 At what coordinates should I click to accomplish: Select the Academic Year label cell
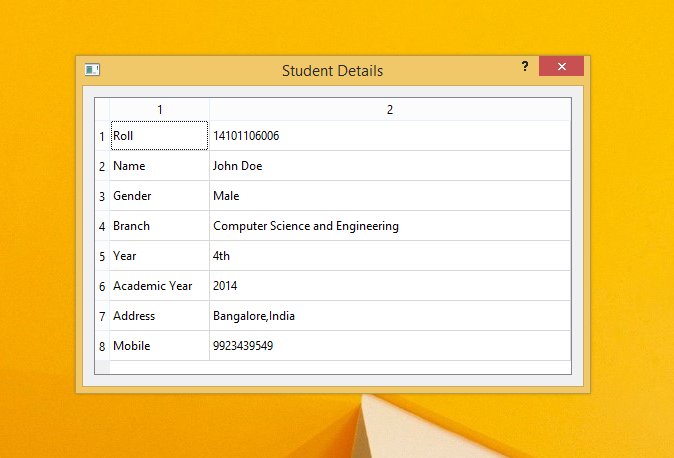(159, 286)
